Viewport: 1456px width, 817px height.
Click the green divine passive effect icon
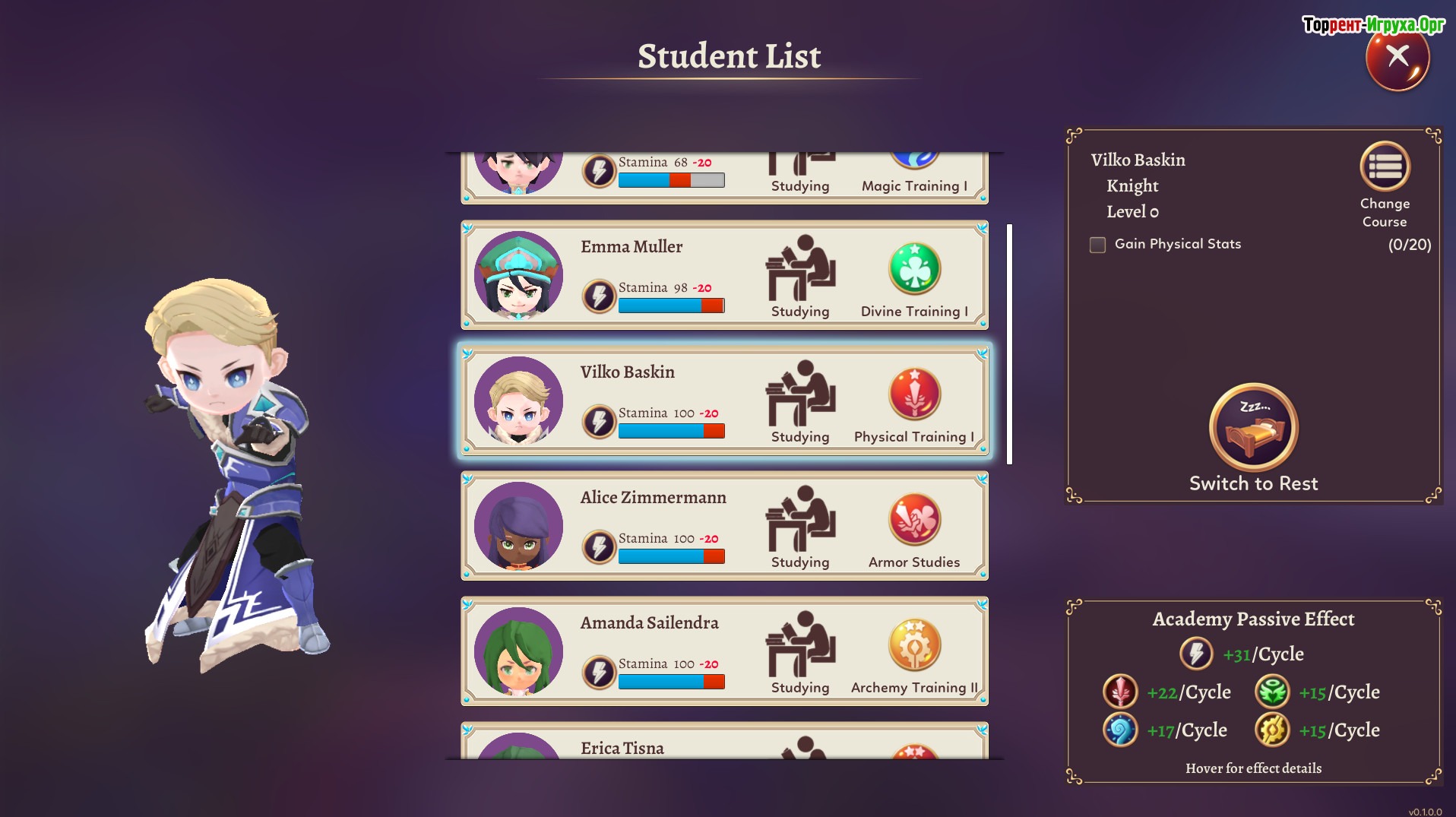(x=1272, y=692)
